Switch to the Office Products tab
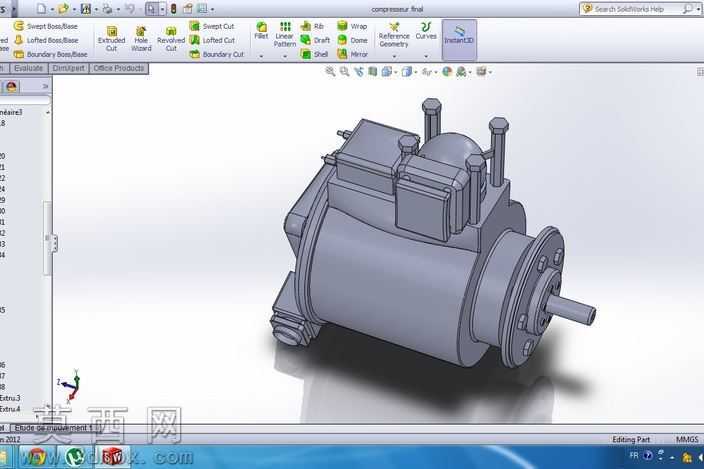Screen dimensions: 704x469 tap(119, 68)
